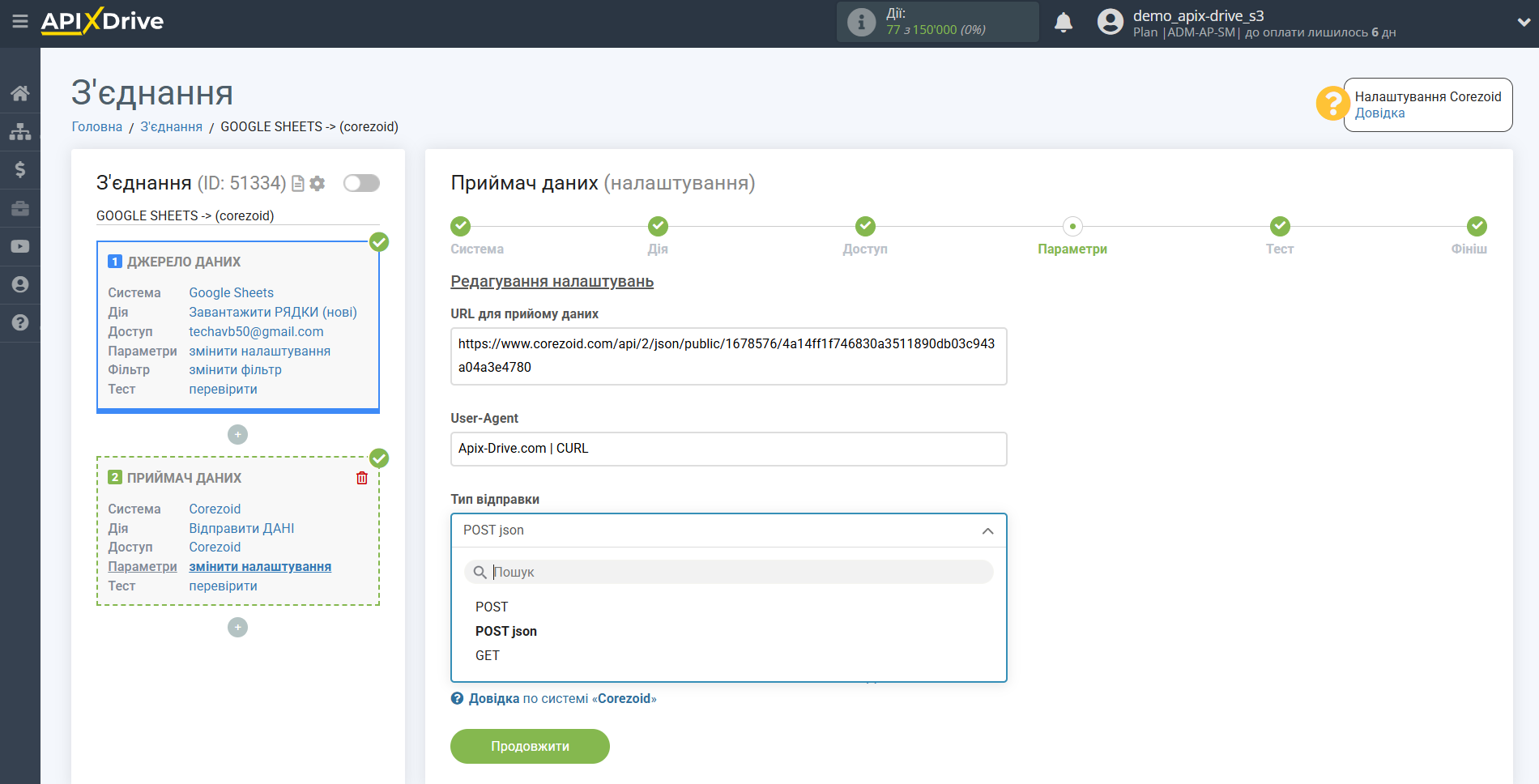Image resolution: width=1539 pixels, height=784 pixels.
Task: Add a step after the data source
Action: (237, 435)
